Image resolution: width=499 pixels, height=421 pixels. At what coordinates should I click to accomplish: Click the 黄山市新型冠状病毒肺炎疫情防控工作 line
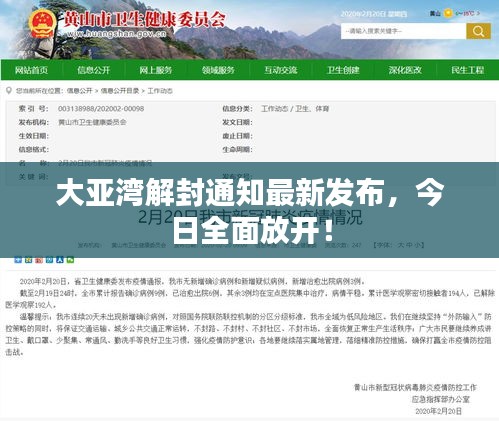point(415,388)
